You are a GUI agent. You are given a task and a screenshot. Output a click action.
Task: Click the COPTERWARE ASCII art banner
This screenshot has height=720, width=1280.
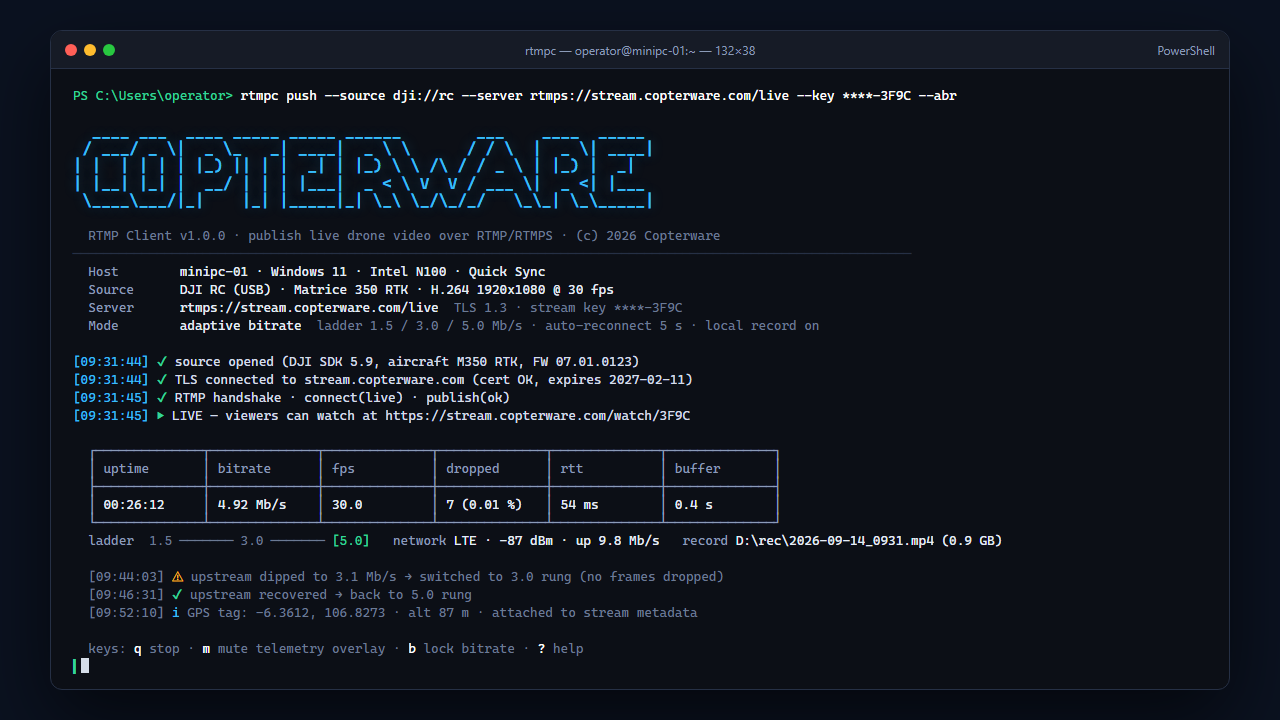coord(366,171)
